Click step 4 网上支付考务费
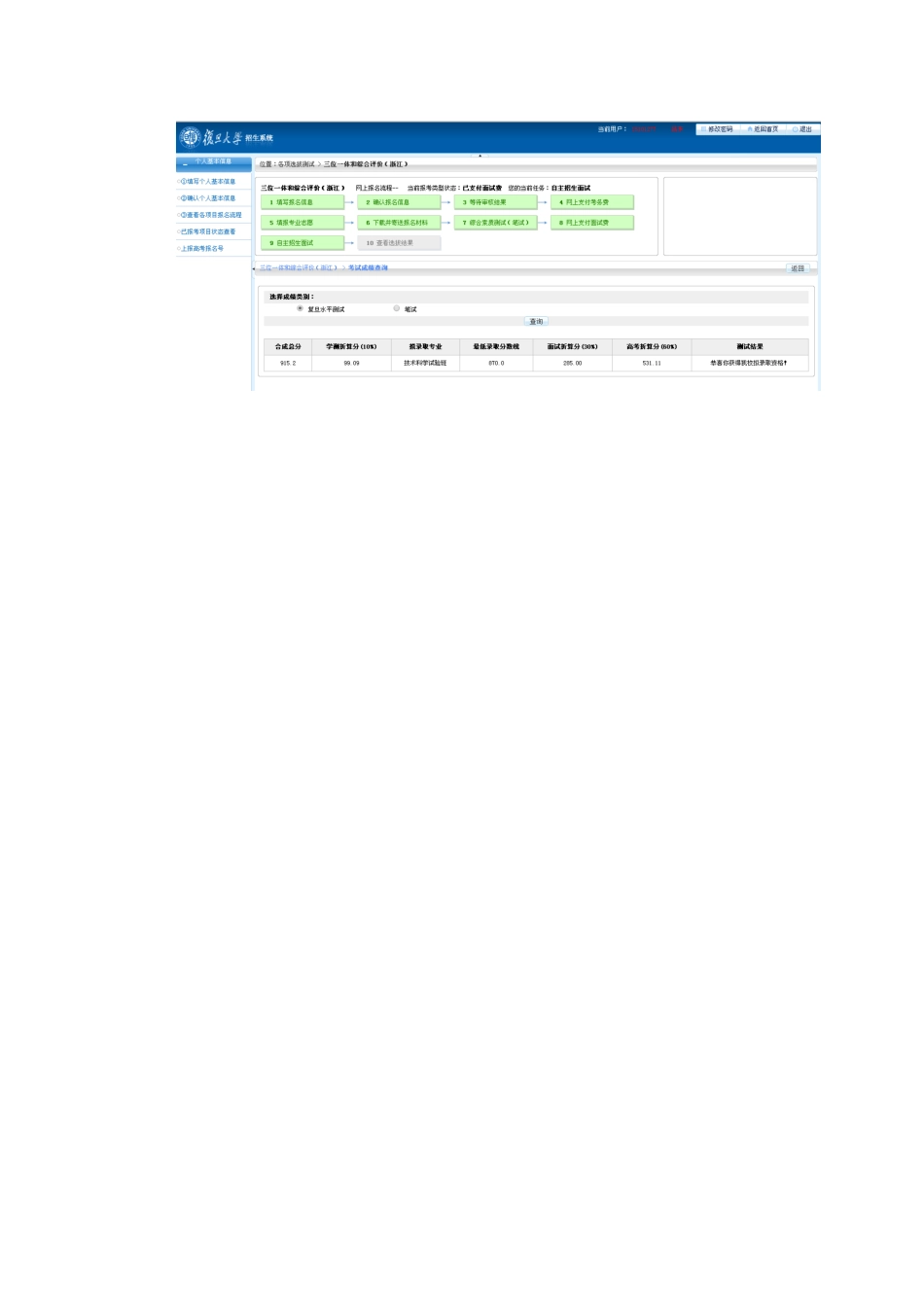 pyautogui.click(x=592, y=202)
